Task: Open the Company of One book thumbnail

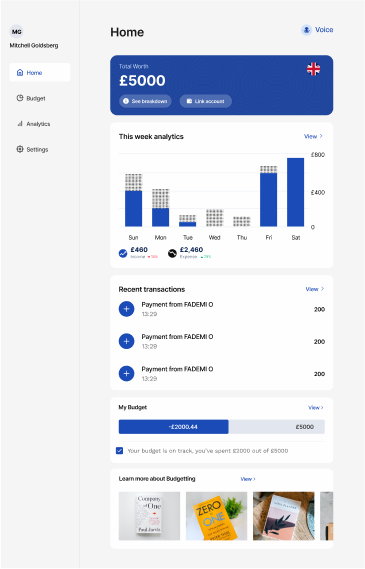Action: click(149, 516)
